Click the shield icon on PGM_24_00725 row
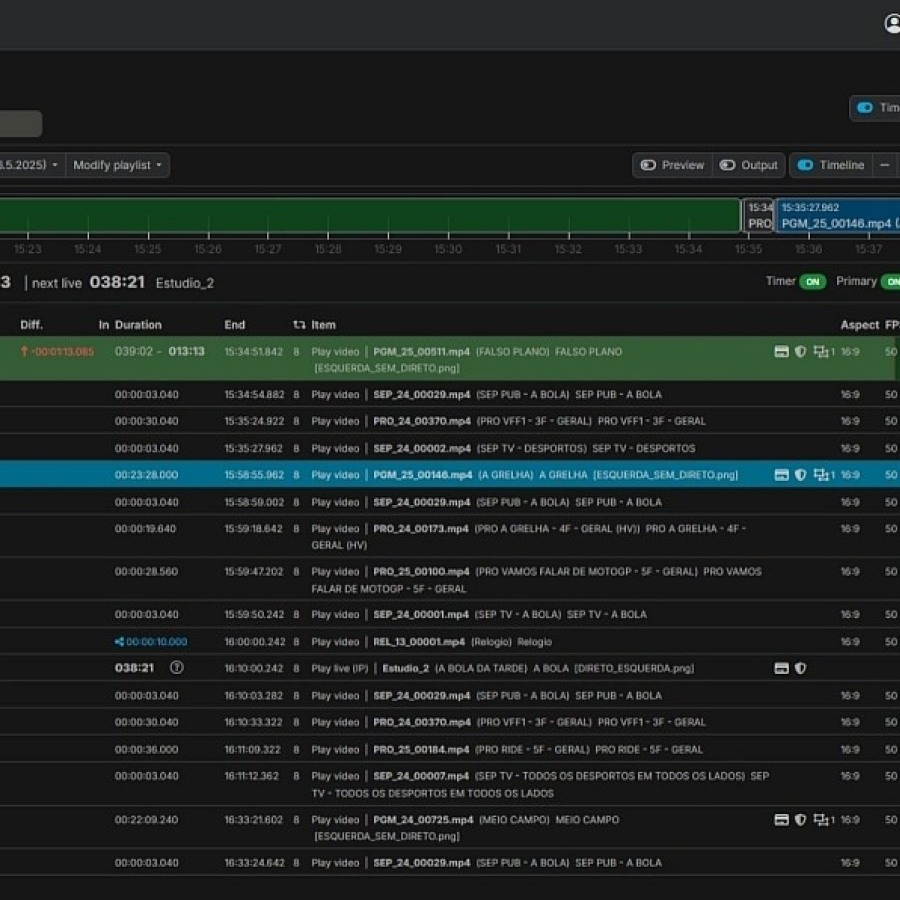 [x=800, y=819]
